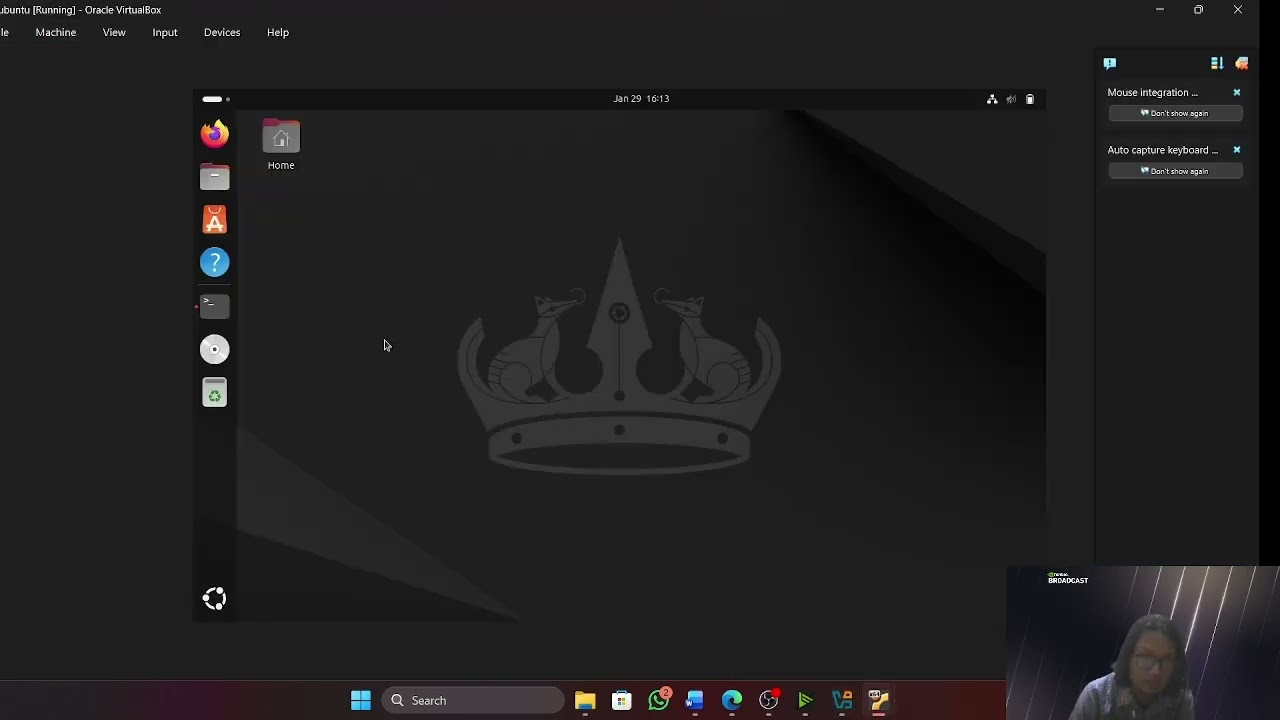Image resolution: width=1280 pixels, height=720 pixels.
Task: Click the Mouse integration notification text
Action: click(1152, 92)
